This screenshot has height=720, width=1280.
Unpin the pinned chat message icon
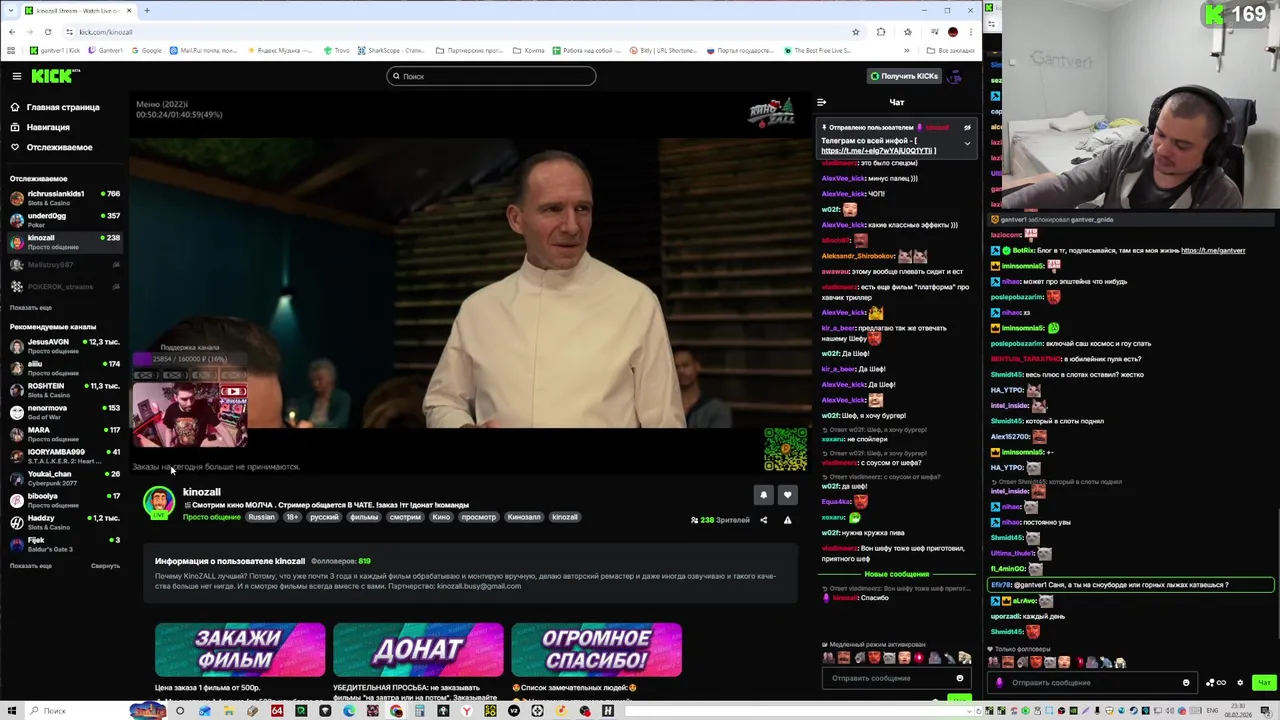pyautogui.click(x=967, y=128)
